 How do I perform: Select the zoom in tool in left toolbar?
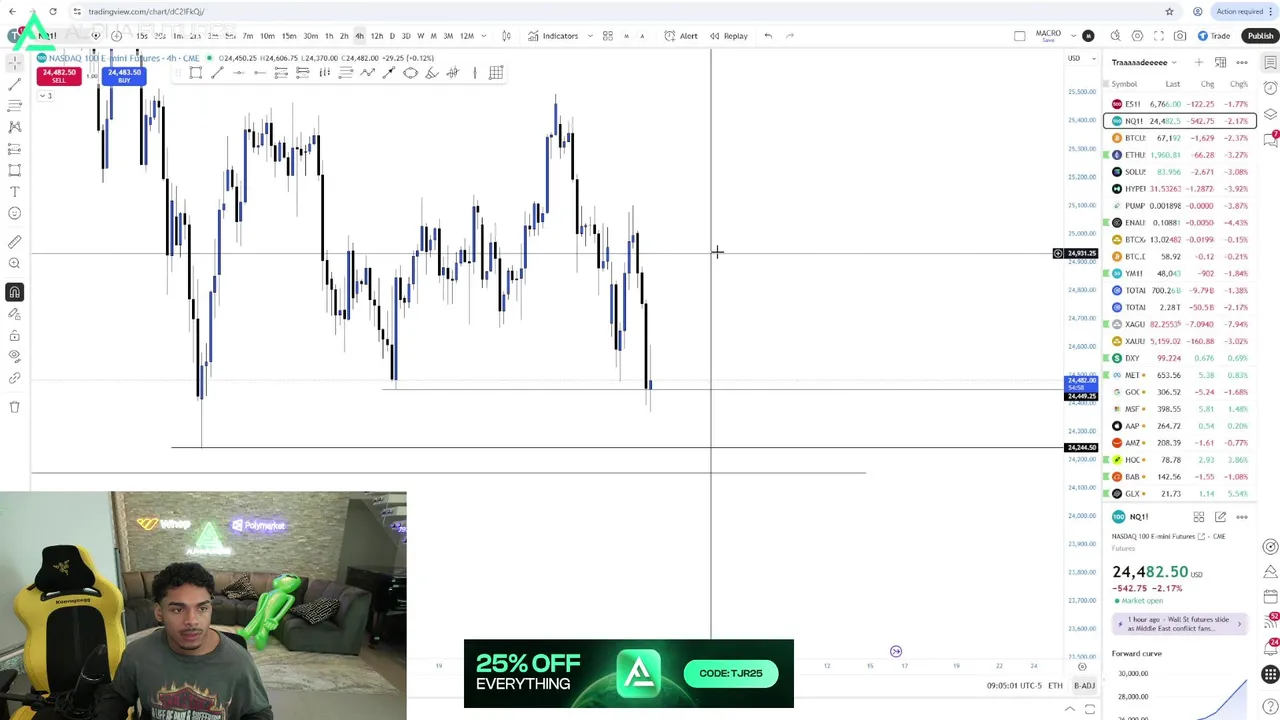click(14, 263)
